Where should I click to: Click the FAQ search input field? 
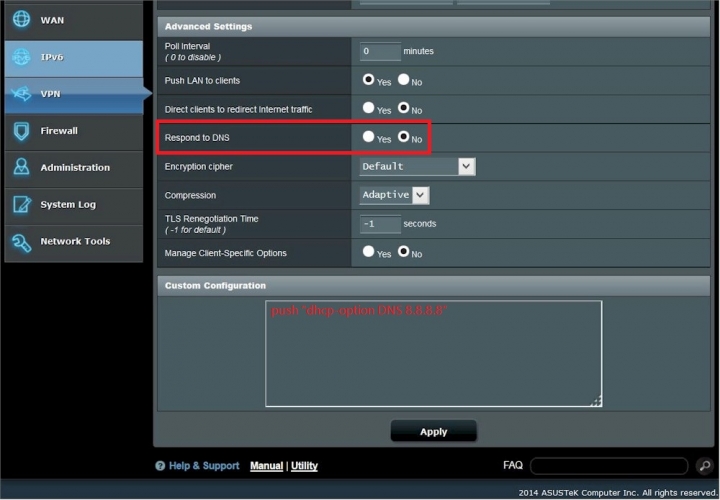pyautogui.click(x=609, y=466)
